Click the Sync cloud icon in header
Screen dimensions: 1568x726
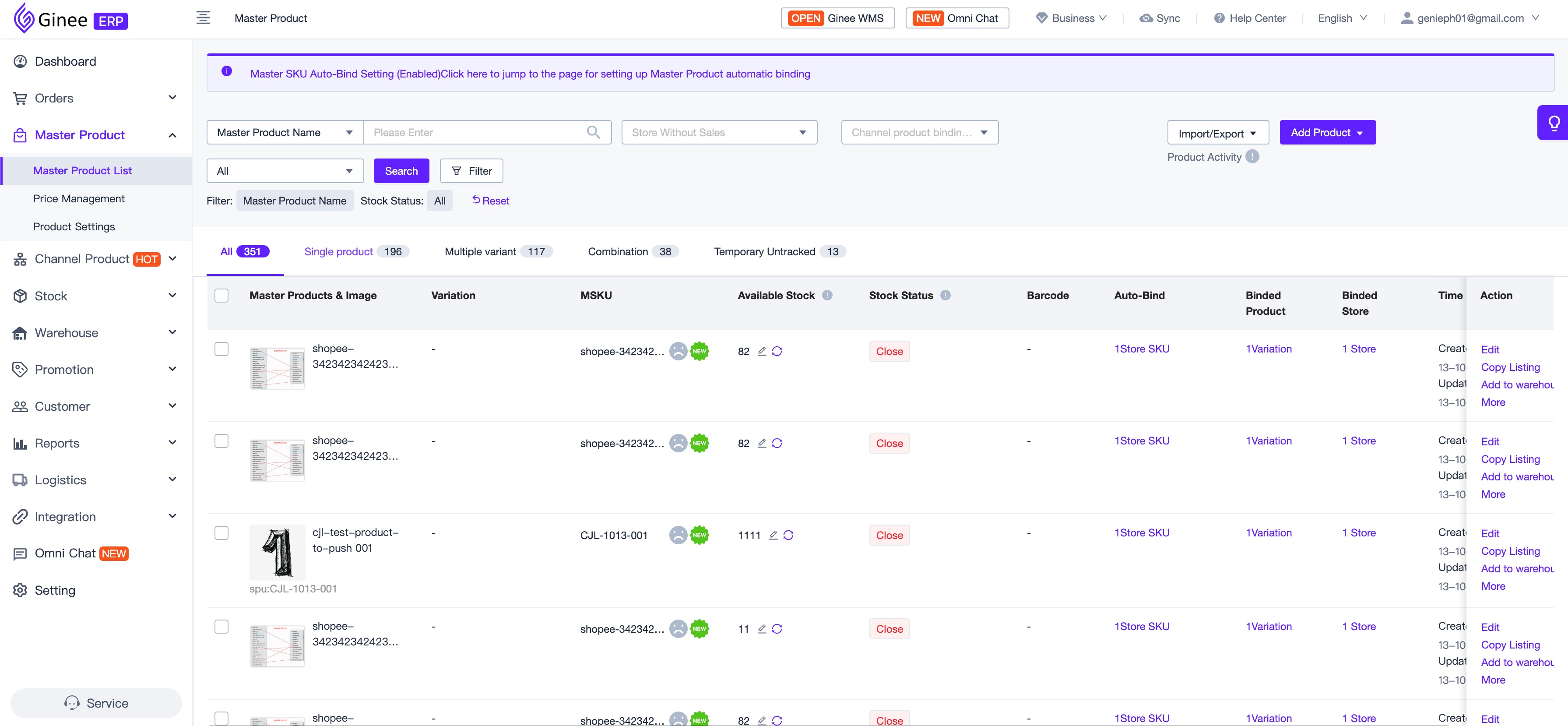1146,18
